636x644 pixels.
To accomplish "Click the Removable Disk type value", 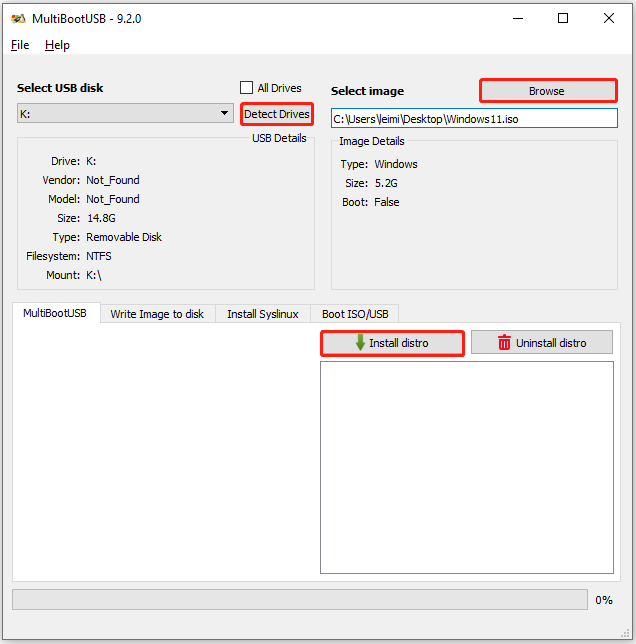I will point(124,237).
